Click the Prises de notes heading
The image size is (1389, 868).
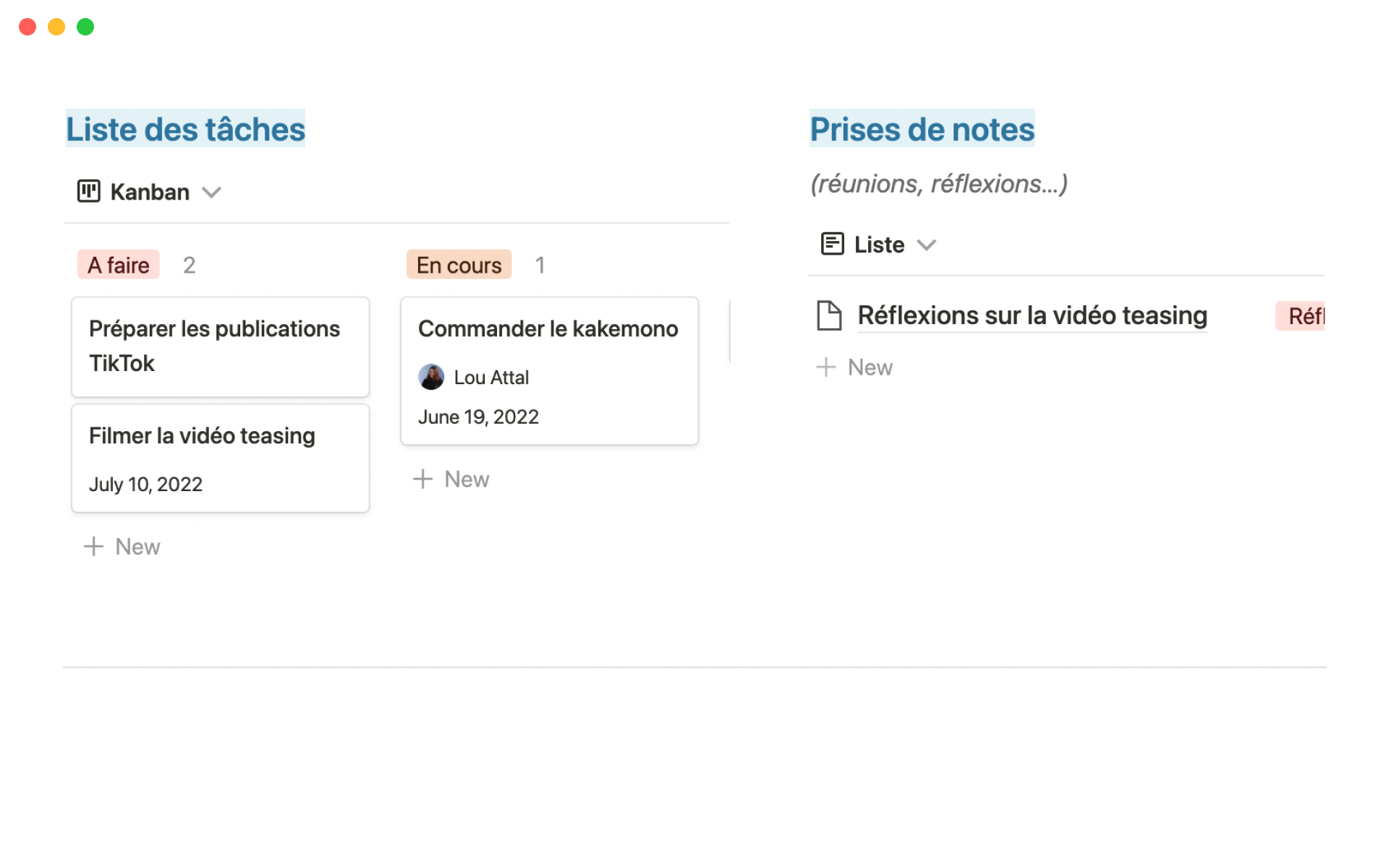922,129
